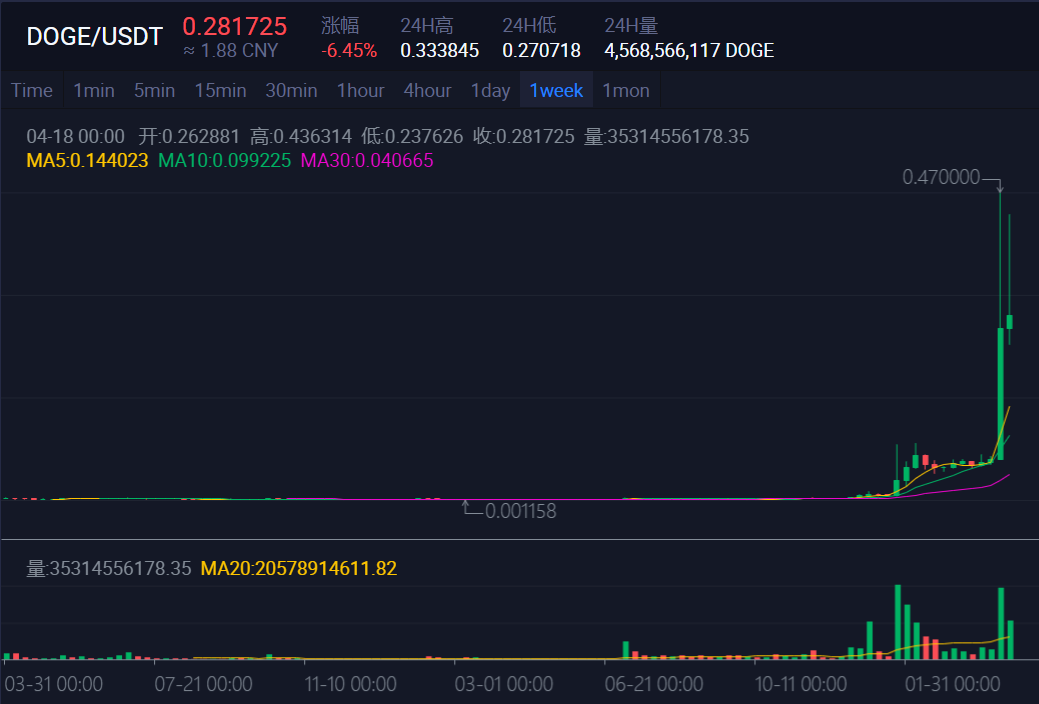Image resolution: width=1039 pixels, height=704 pixels.
Task: Click the 24H low value 0.270718
Action: point(541,50)
